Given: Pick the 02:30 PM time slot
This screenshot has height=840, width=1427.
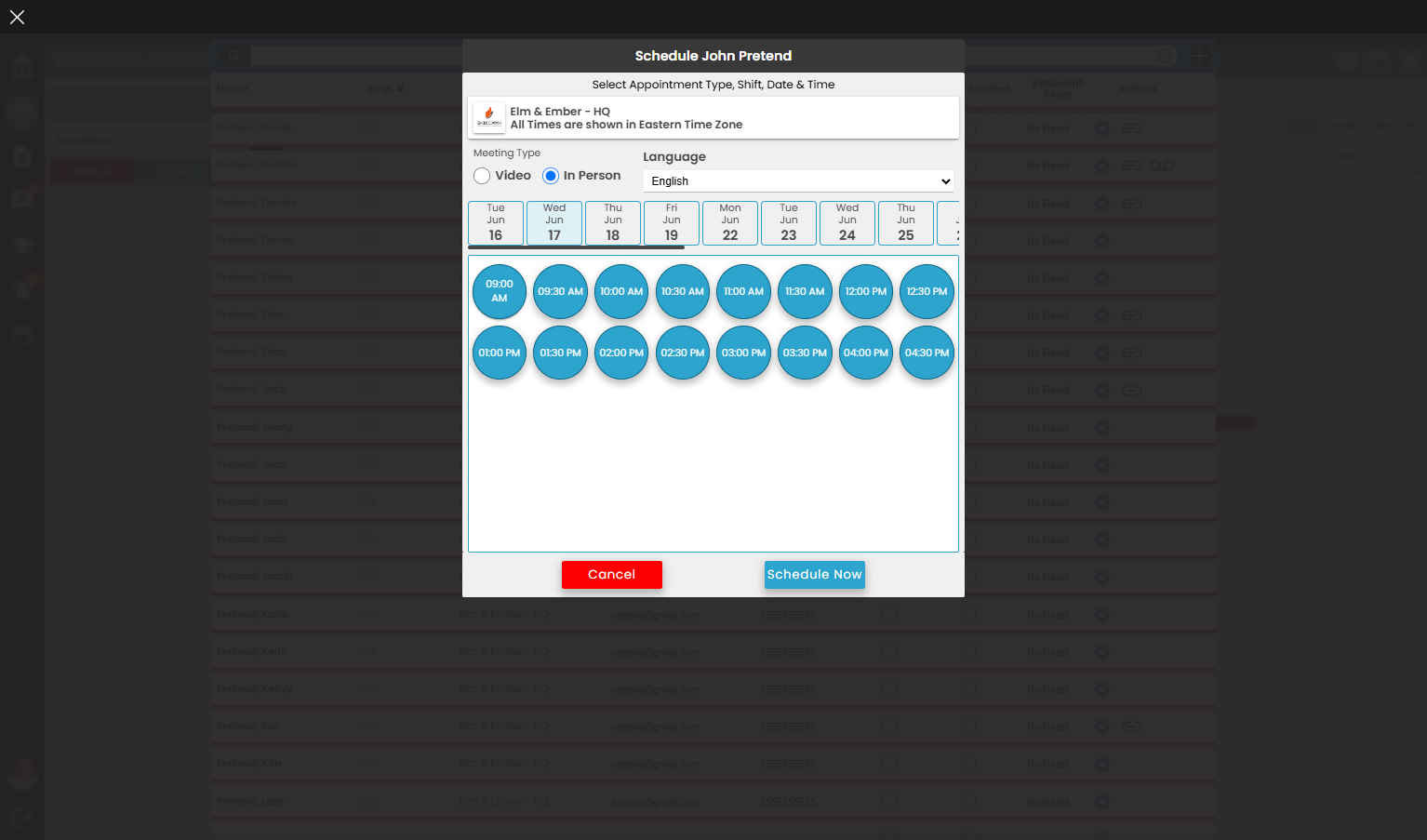Looking at the screenshot, I should 683,353.
